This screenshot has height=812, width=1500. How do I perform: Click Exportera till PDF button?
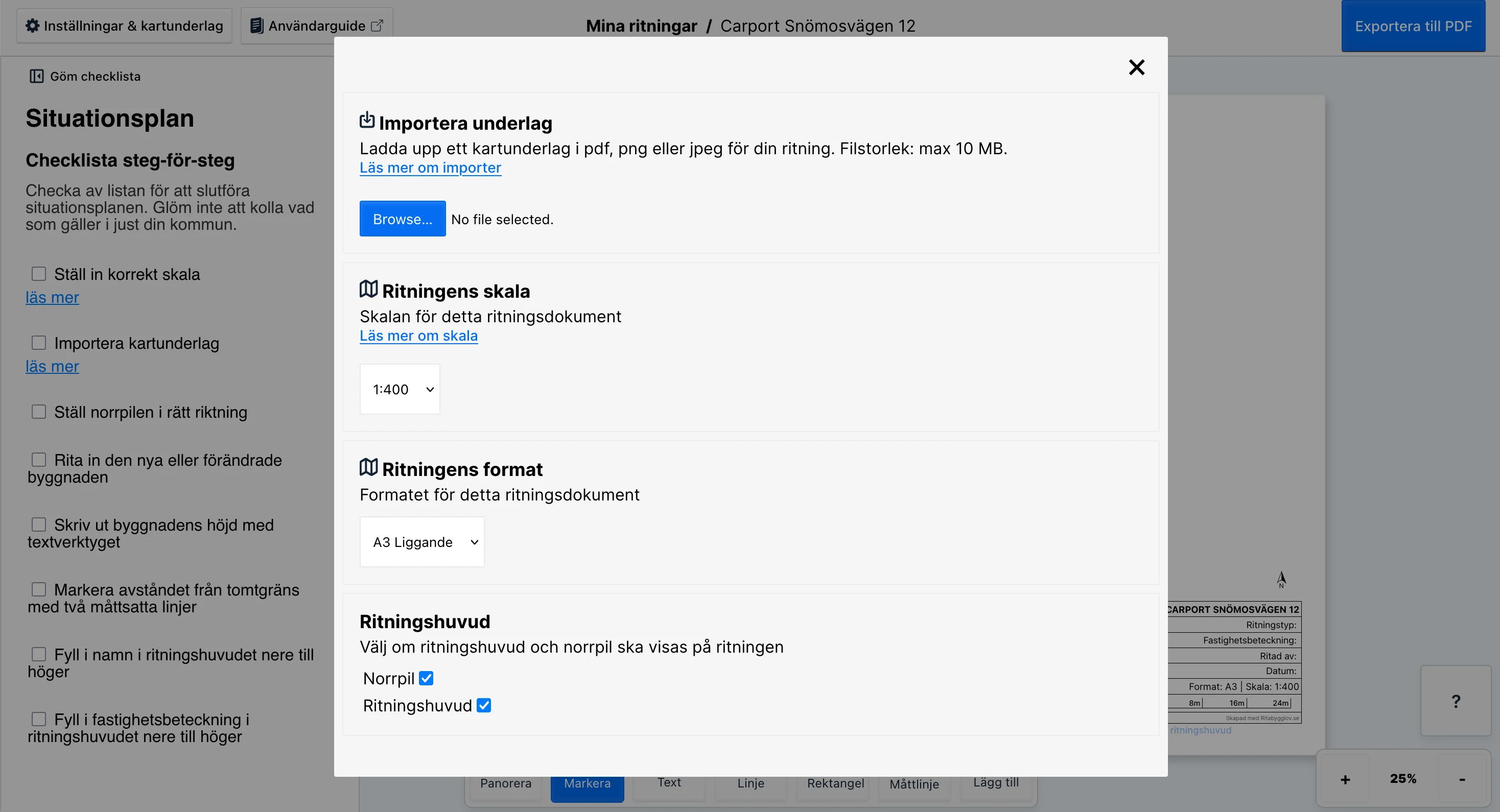point(1413,26)
